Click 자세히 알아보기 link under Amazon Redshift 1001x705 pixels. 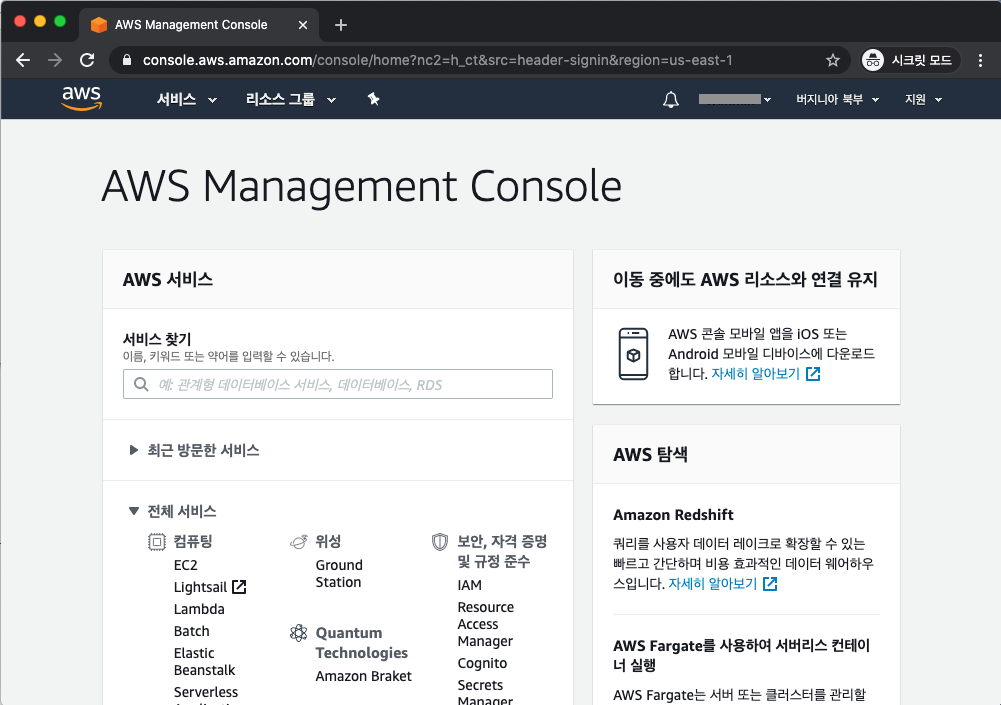(712, 584)
